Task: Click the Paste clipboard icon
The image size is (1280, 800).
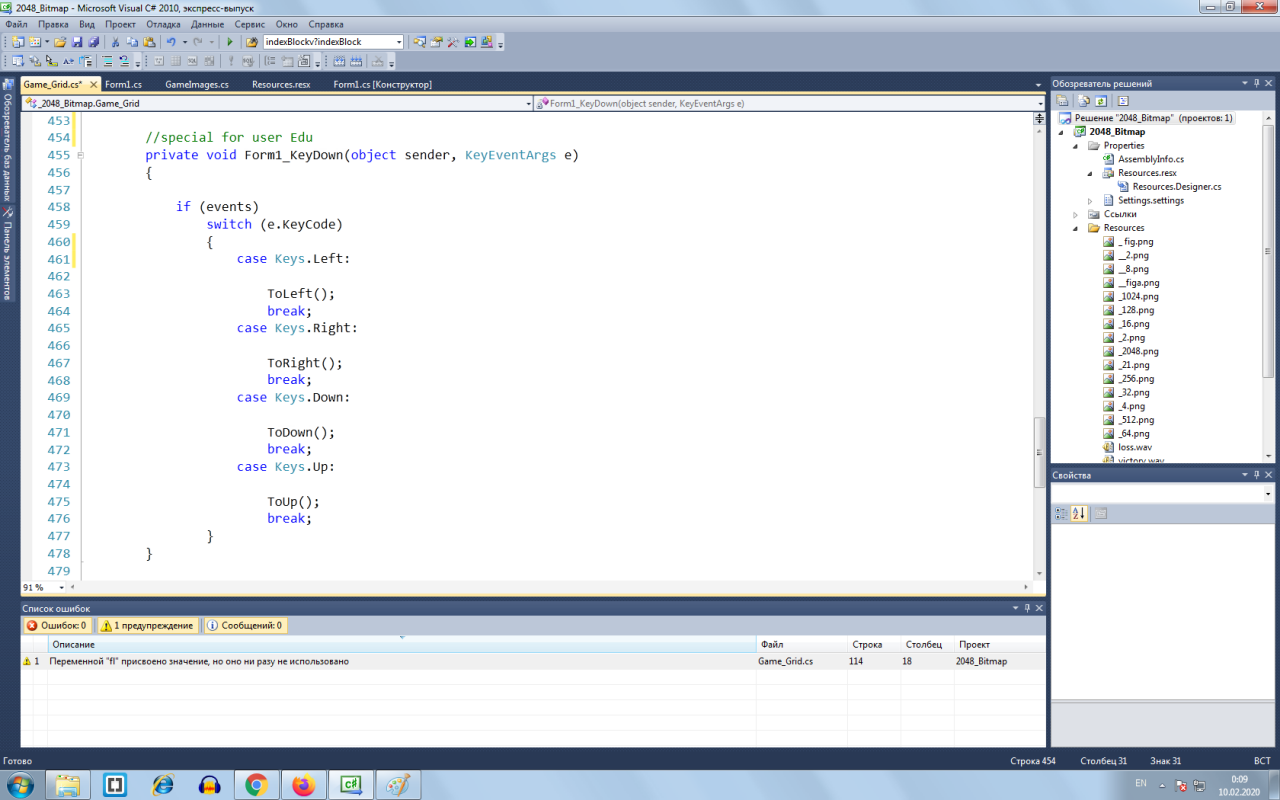Action: point(149,42)
